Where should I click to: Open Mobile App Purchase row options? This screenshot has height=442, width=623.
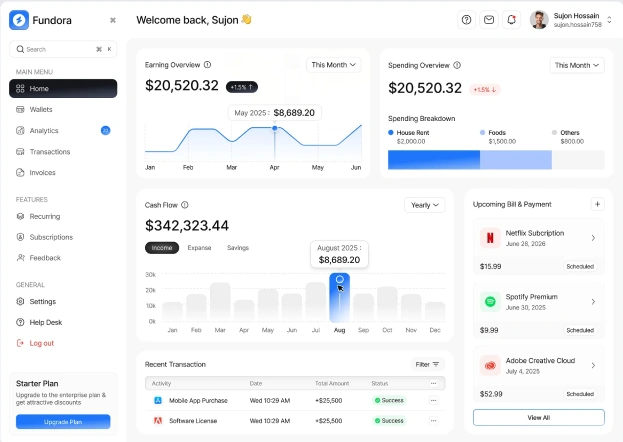(433, 400)
